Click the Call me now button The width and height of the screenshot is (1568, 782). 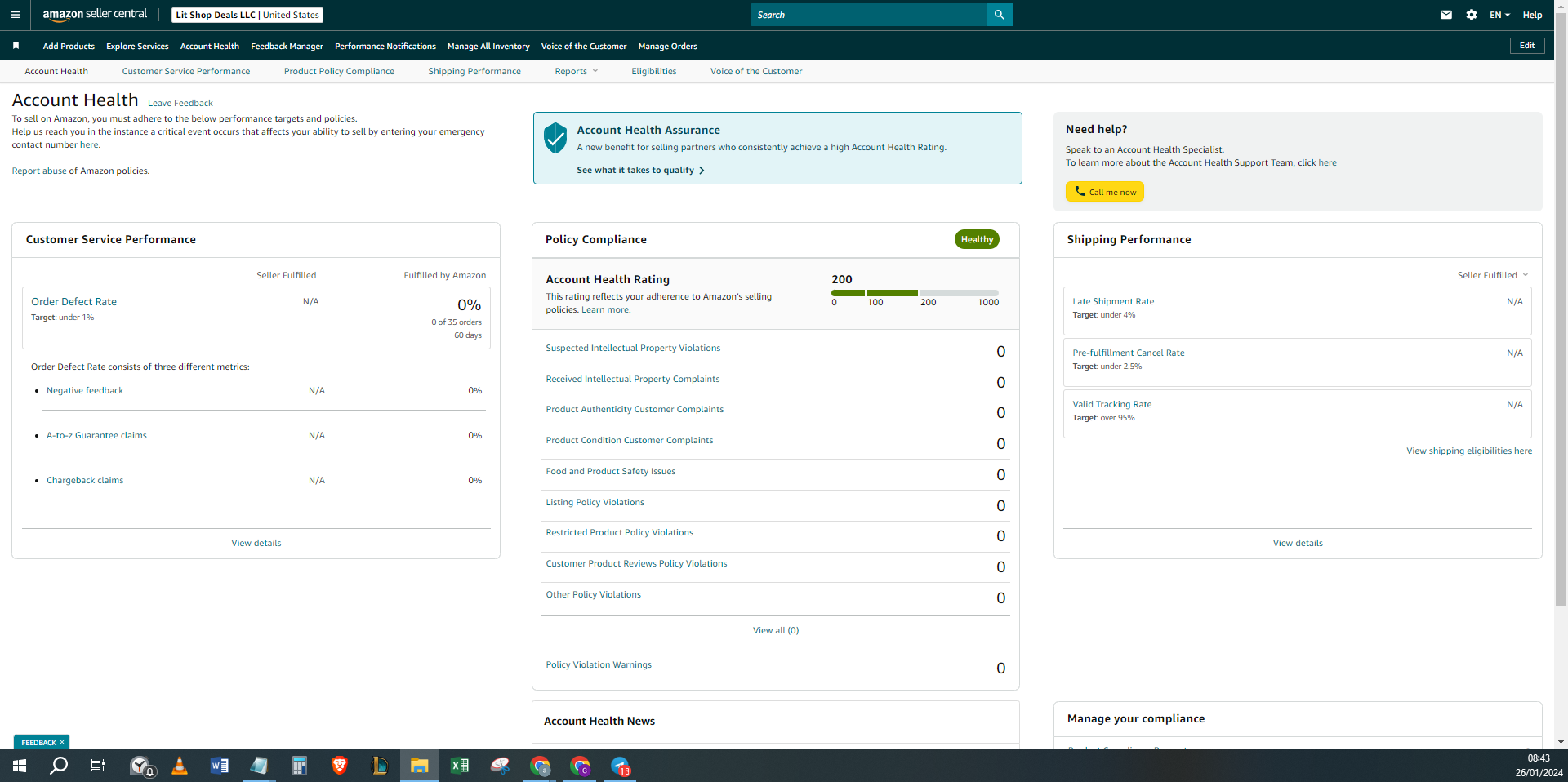[1105, 192]
